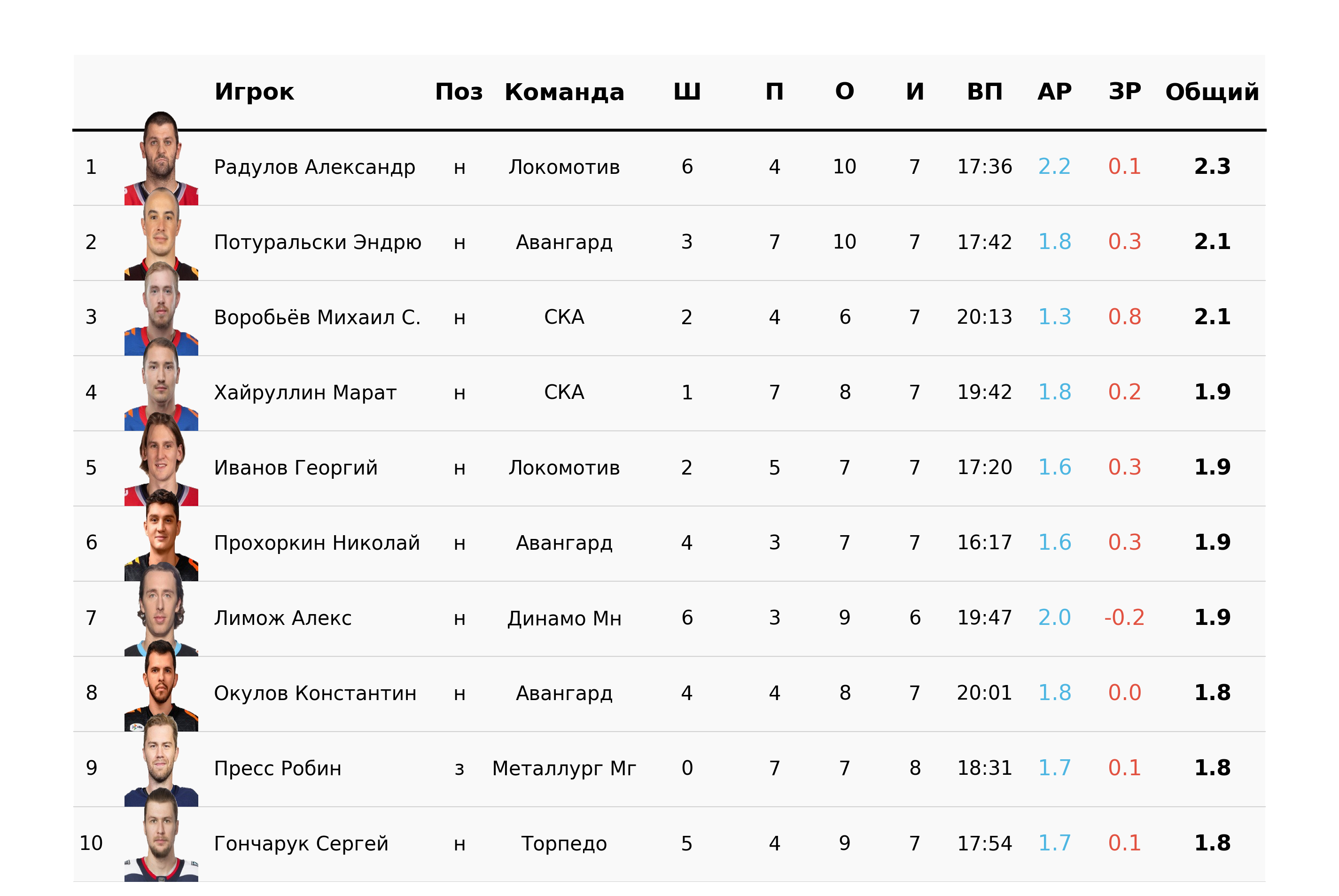The image size is (1339, 896).
Task: Select Пресс Робин's headshot thumbnail
Action: 161,759
